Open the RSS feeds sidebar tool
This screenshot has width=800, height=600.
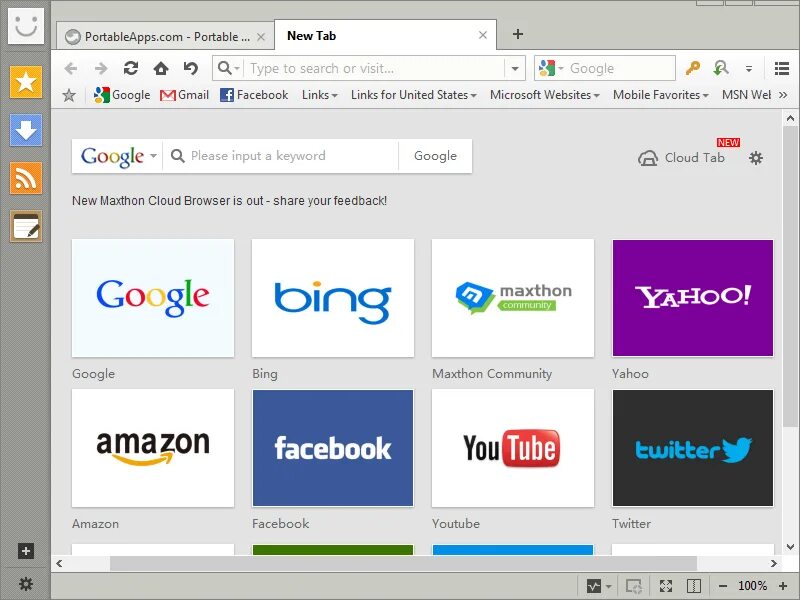click(x=25, y=173)
